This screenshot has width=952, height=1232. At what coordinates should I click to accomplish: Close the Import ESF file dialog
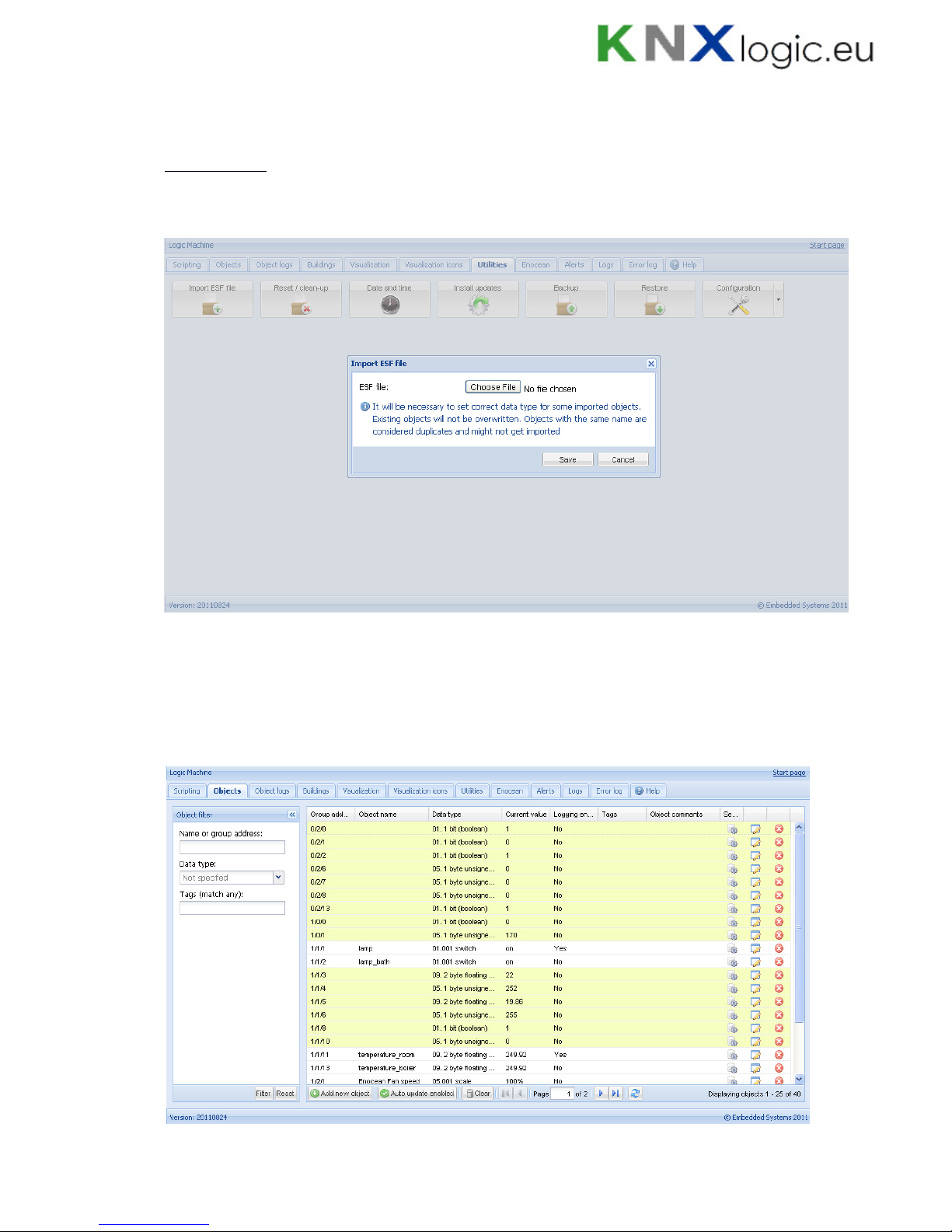[x=651, y=364]
